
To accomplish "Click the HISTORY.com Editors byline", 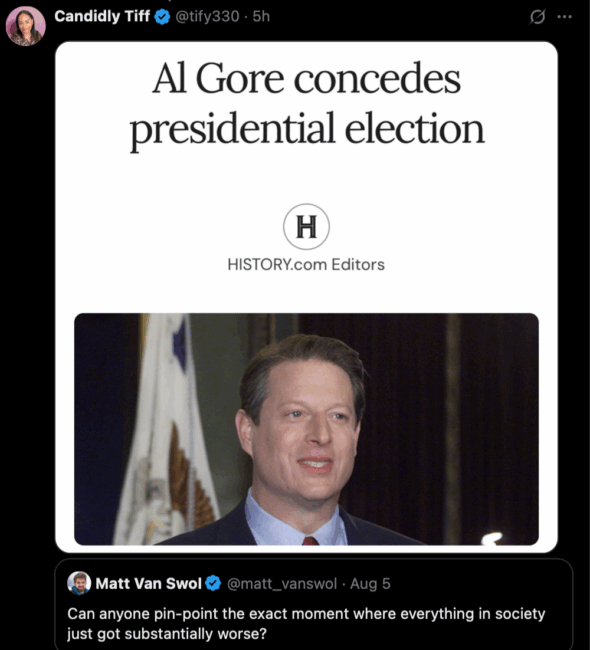I will [306, 264].
